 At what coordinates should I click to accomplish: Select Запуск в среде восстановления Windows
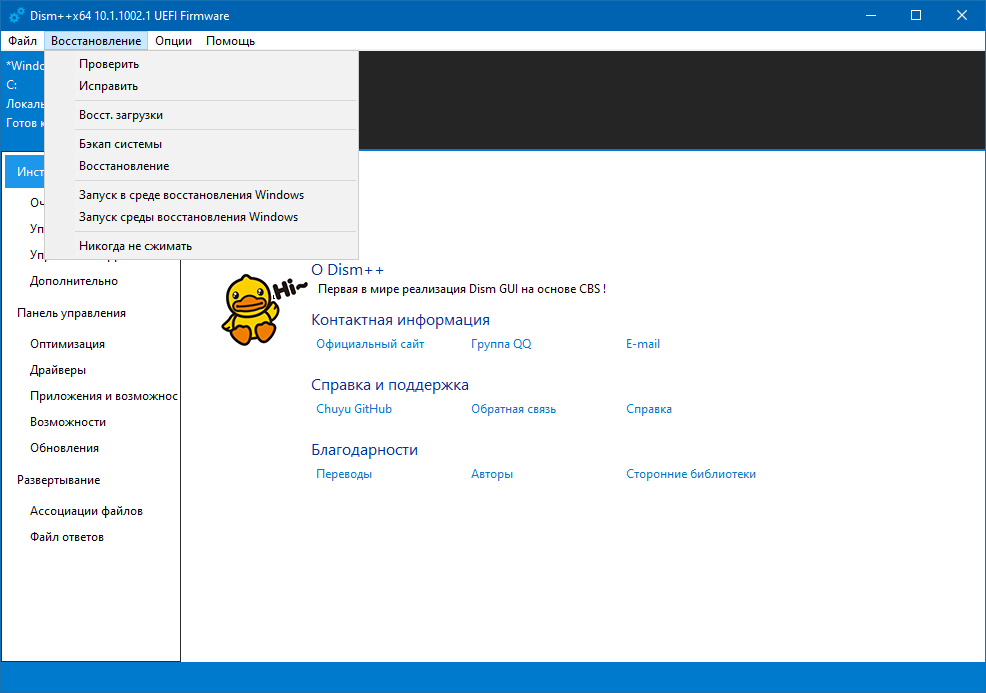coord(191,195)
